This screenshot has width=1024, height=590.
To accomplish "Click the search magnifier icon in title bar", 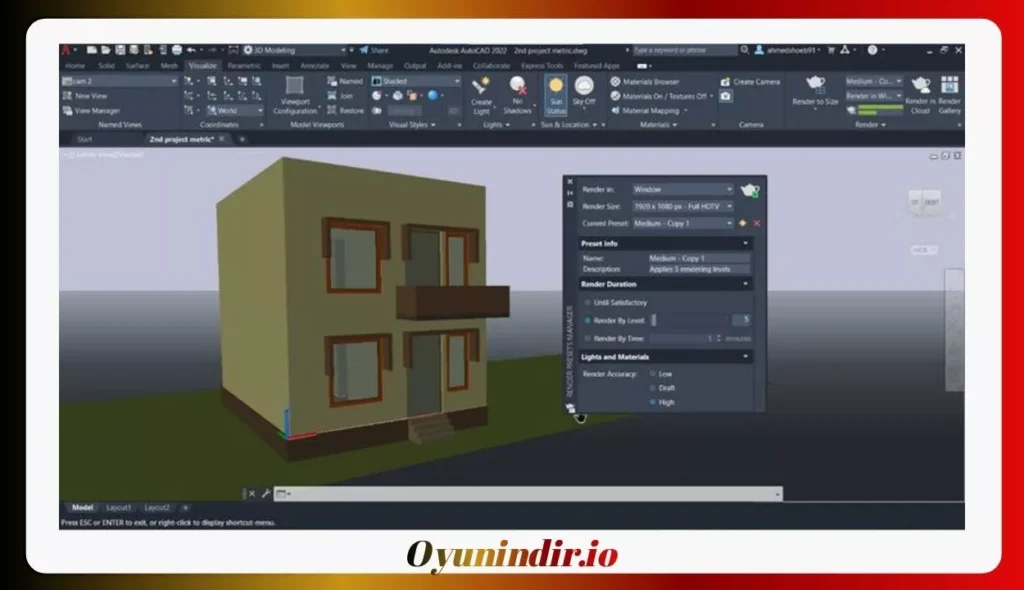I will click(744, 50).
